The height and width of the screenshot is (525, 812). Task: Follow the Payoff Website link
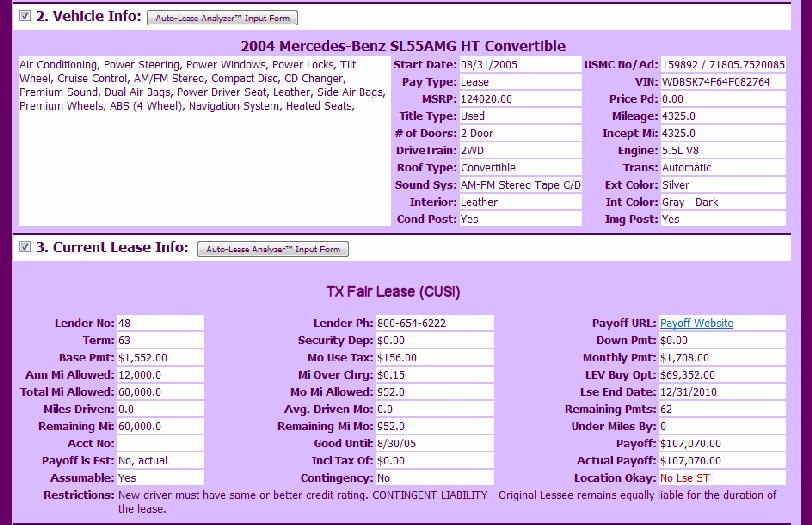click(697, 323)
